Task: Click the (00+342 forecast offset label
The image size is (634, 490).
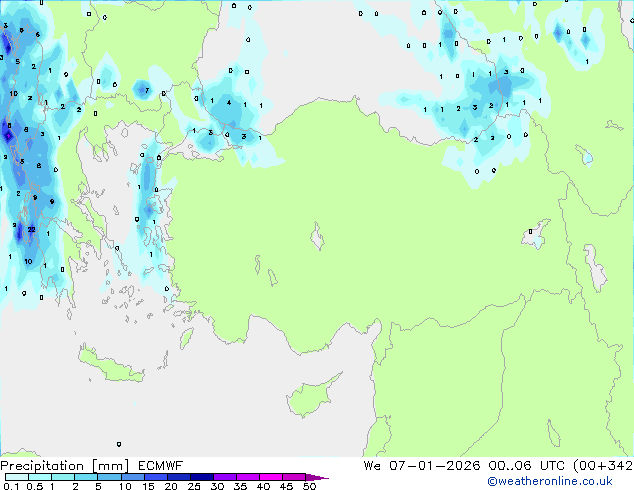Action: (603, 466)
